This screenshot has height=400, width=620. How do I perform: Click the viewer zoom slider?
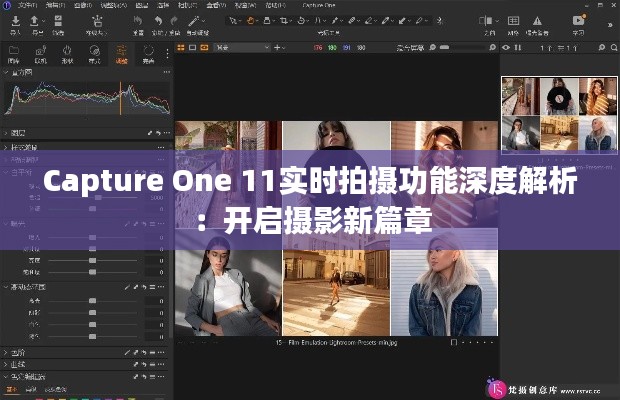pos(462,47)
